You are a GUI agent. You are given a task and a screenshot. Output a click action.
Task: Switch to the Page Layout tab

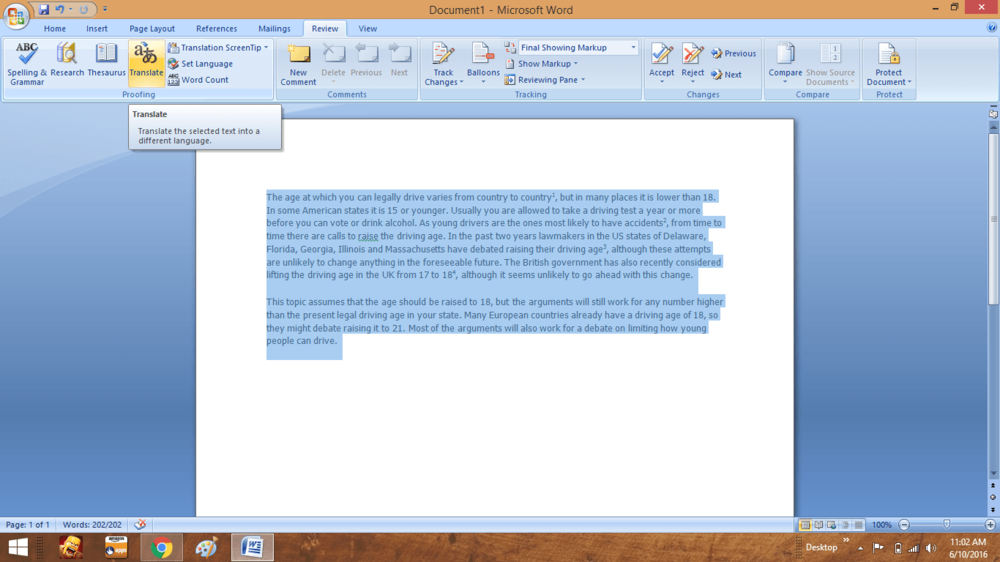point(152,29)
